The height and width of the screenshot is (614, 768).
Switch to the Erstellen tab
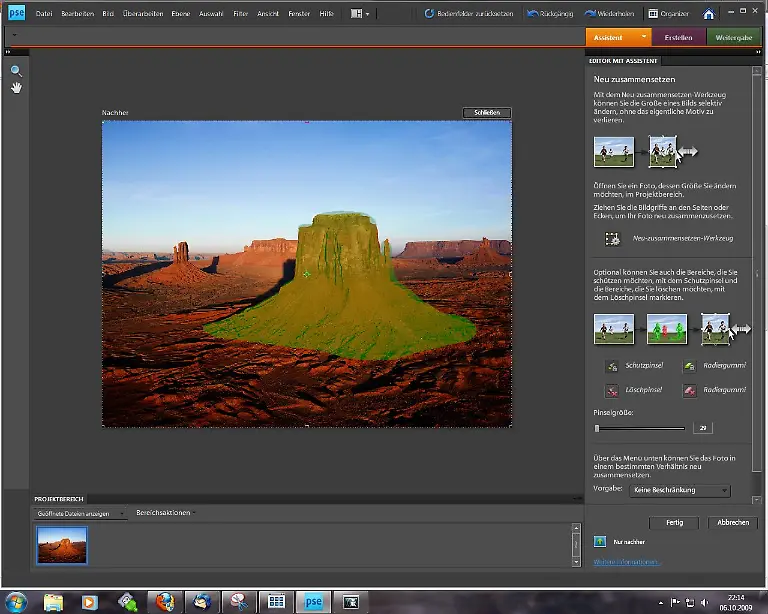(678, 37)
